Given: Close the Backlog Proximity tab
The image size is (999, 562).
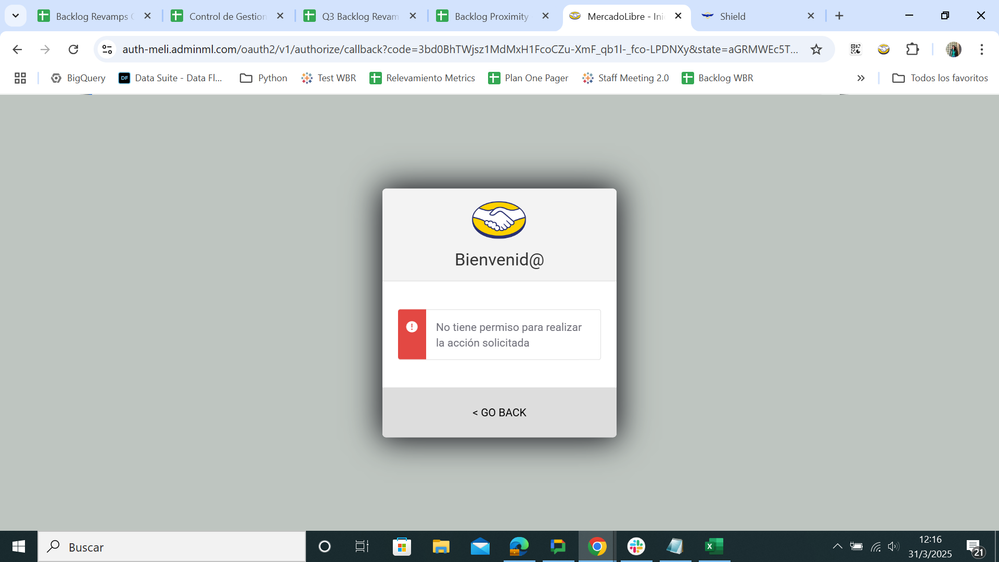Looking at the screenshot, I should (x=545, y=16).
